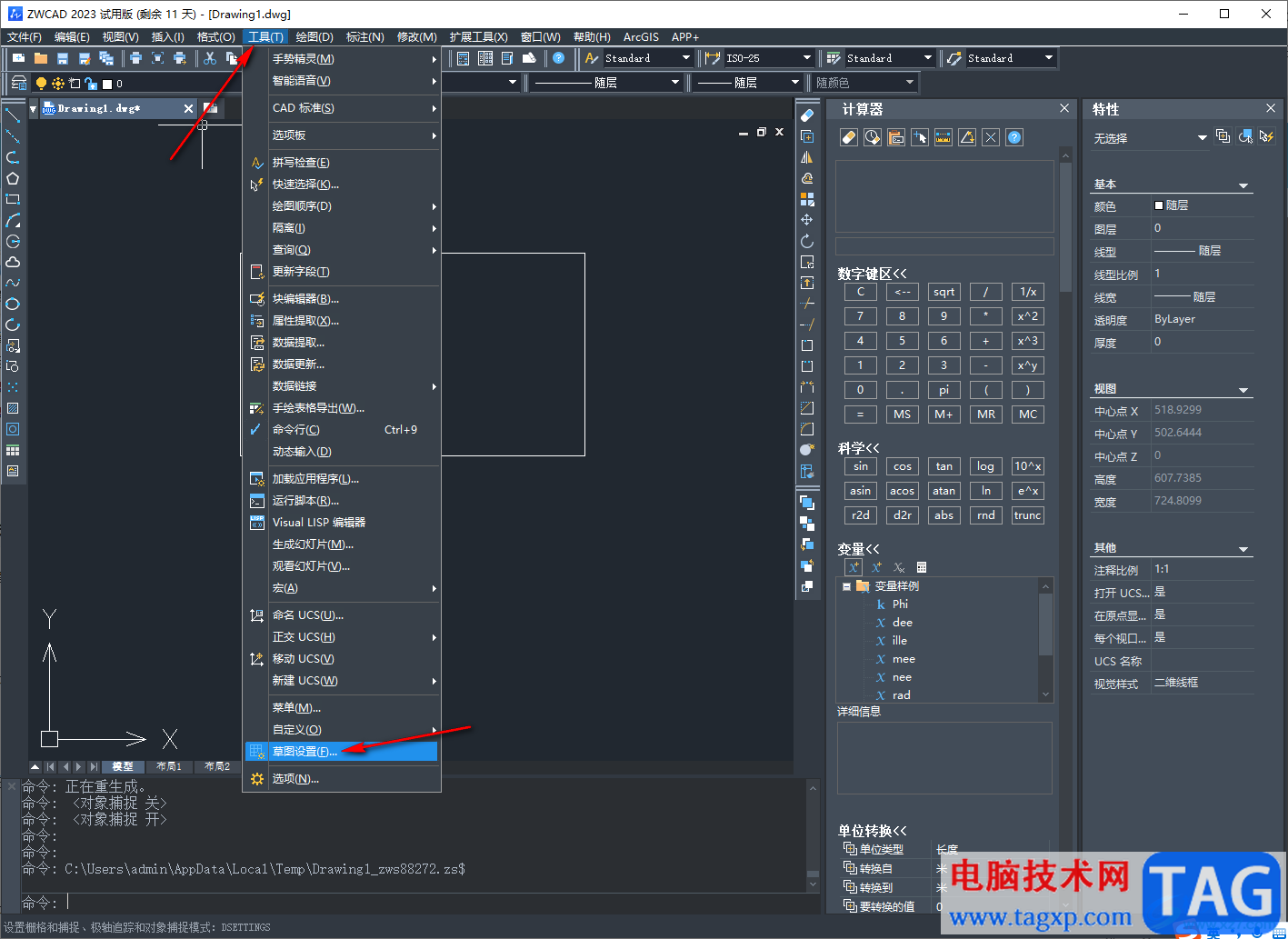Collapse the 变量样例 tree node
Image resolution: width=1288 pixels, height=939 pixels.
(846, 586)
